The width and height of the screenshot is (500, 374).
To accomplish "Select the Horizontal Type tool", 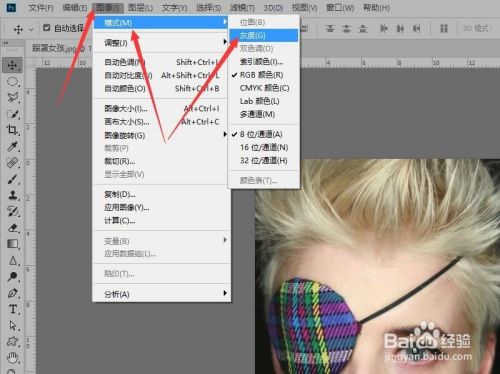I will click(x=13, y=309).
